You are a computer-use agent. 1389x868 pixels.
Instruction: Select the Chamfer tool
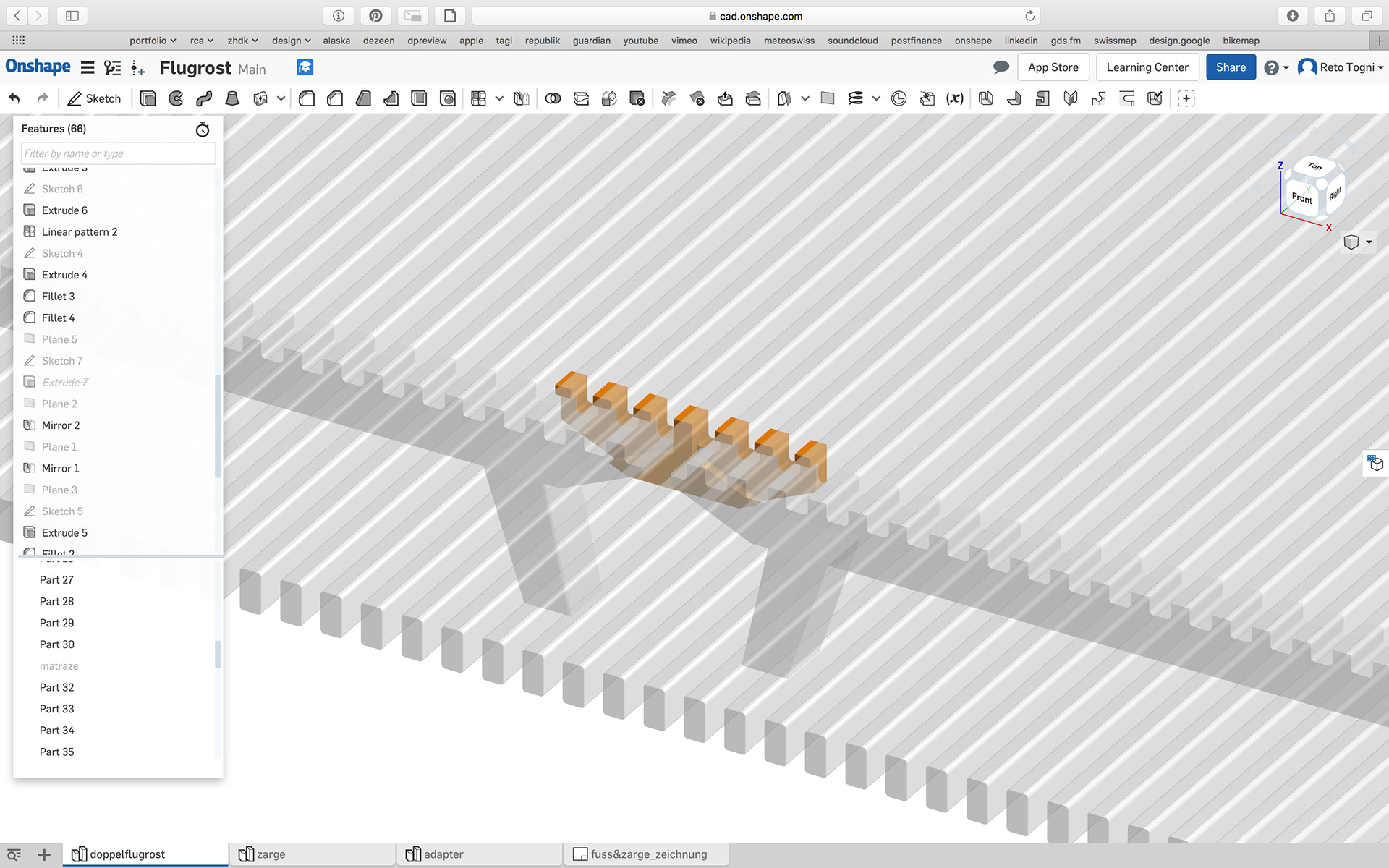(x=335, y=98)
